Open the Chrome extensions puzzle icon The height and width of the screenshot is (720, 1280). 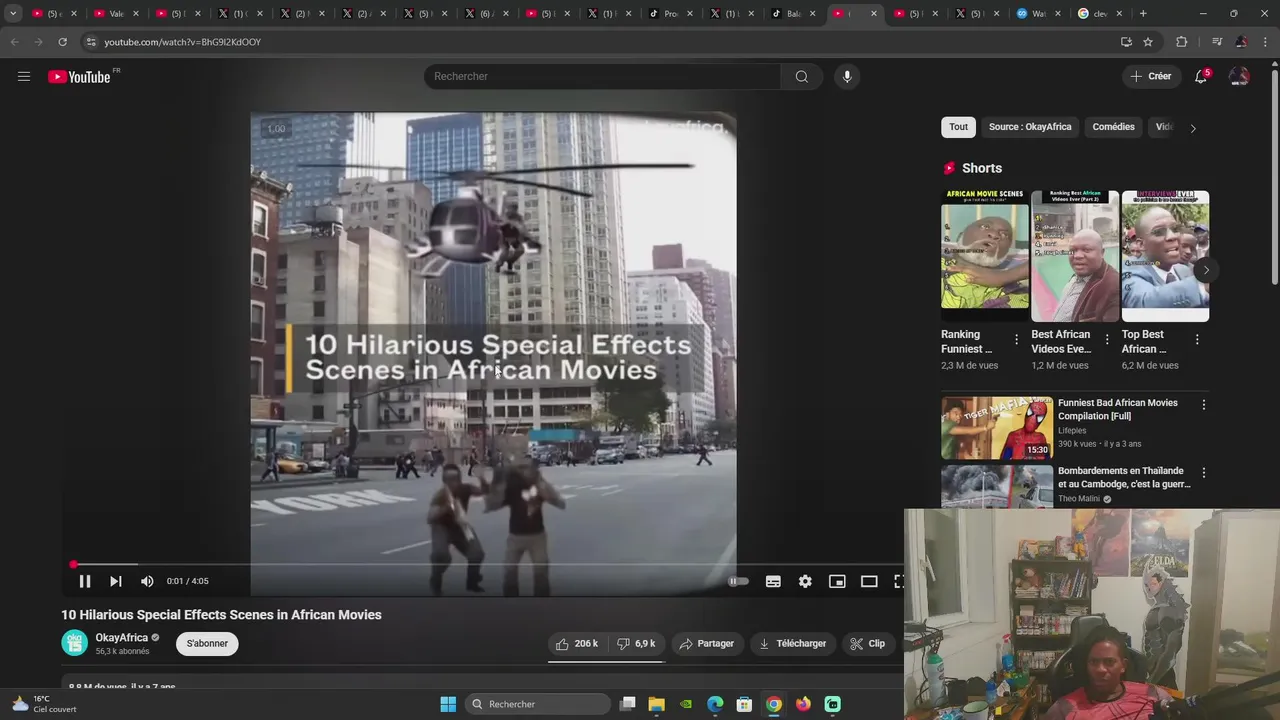point(1181,42)
